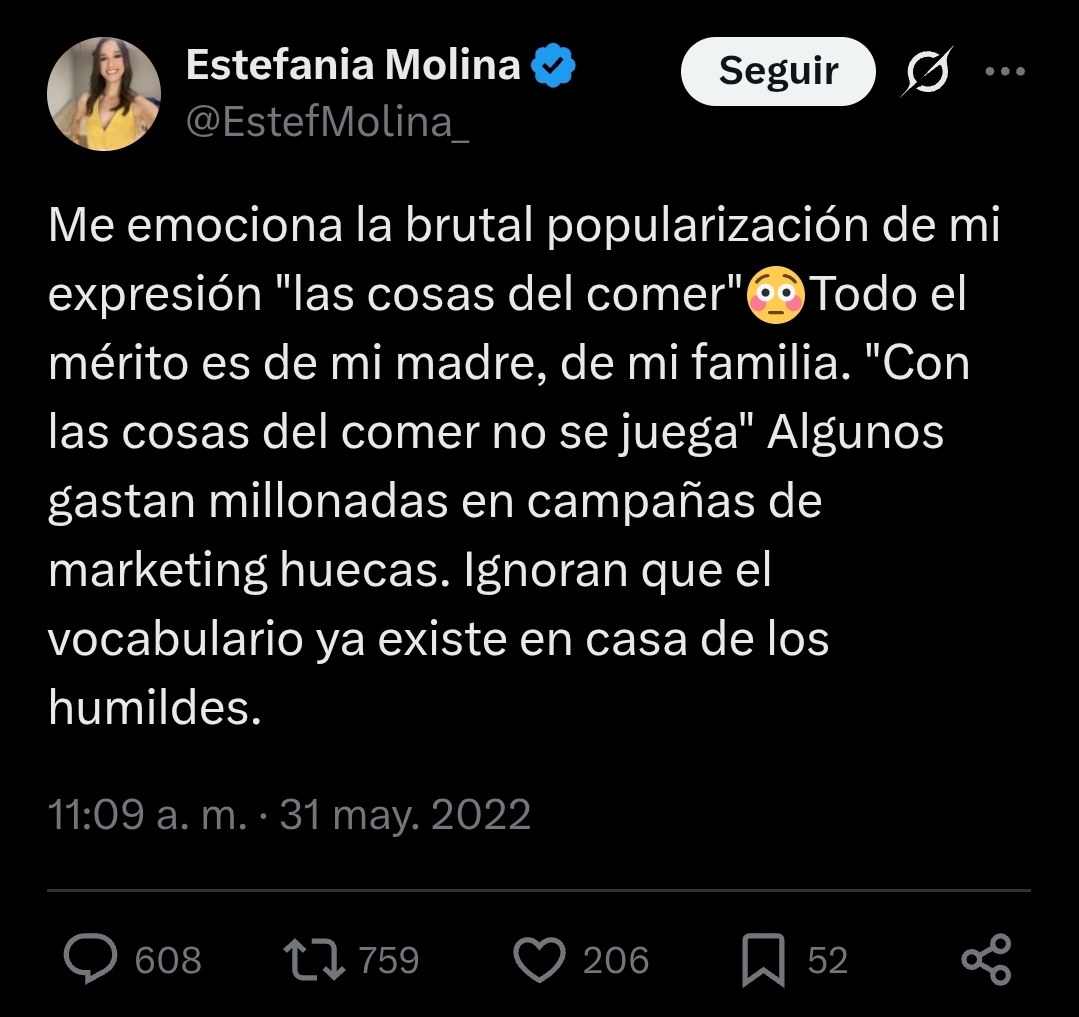Bookmark this tweet with the bookmark icon
The image size is (1079, 1017).
763,961
